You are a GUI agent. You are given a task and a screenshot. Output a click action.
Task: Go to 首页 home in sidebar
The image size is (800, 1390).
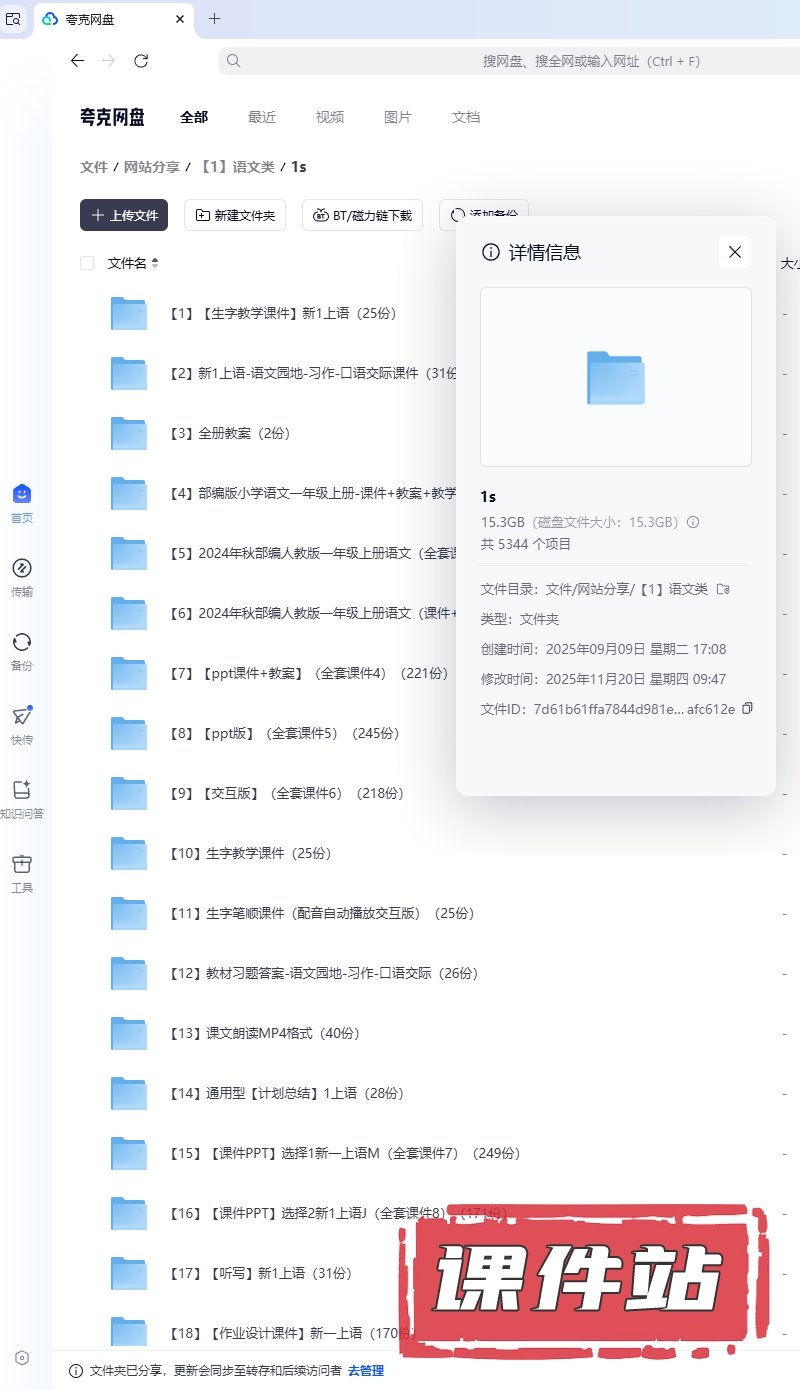click(x=22, y=494)
